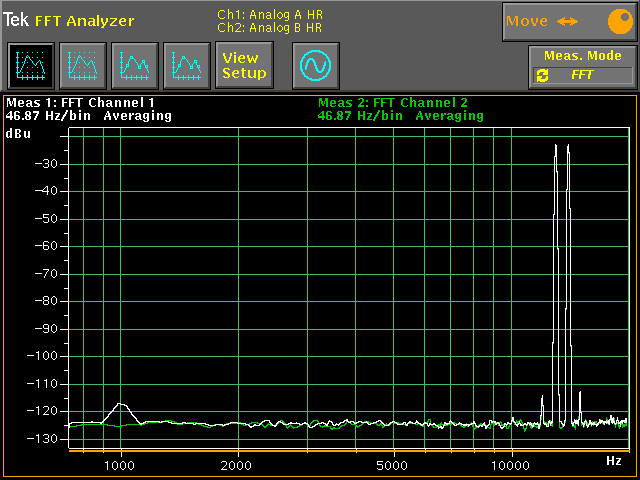
Task: Click the dBu vertical axis label
Action: tap(19, 134)
